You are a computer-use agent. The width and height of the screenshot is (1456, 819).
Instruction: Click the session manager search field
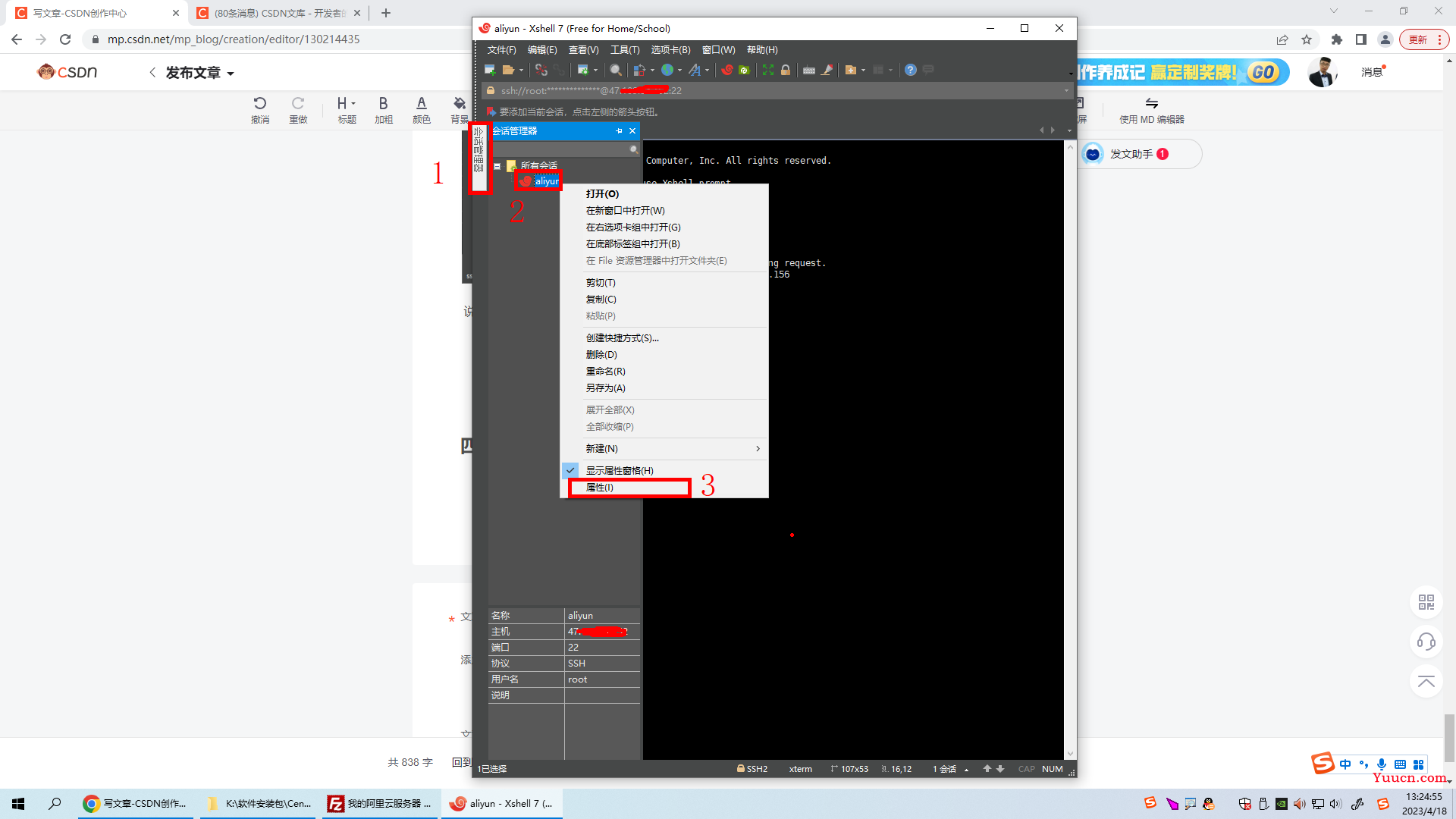tap(560, 149)
